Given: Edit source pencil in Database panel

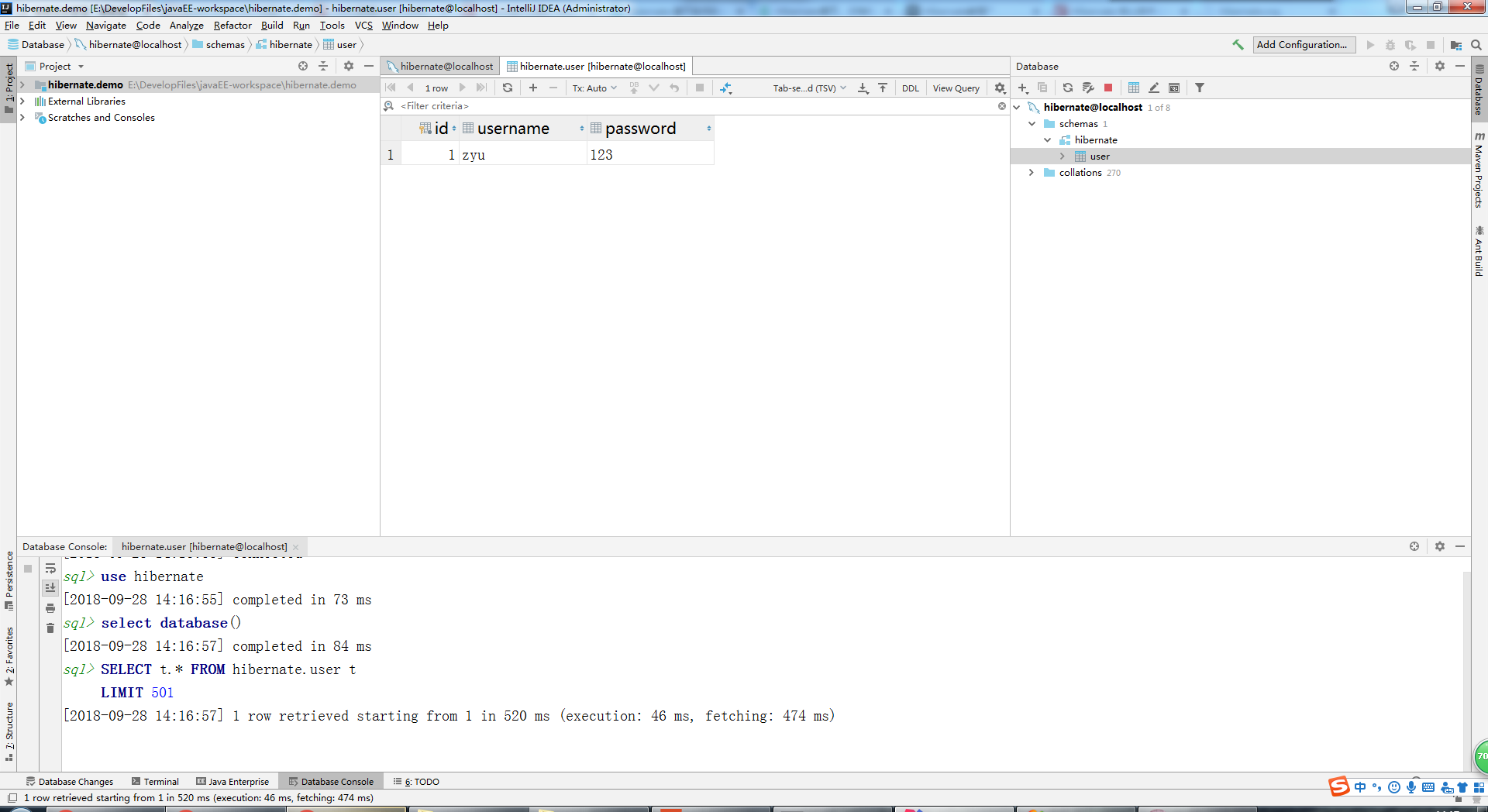Looking at the screenshot, I should pyautogui.click(x=1154, y=88).
